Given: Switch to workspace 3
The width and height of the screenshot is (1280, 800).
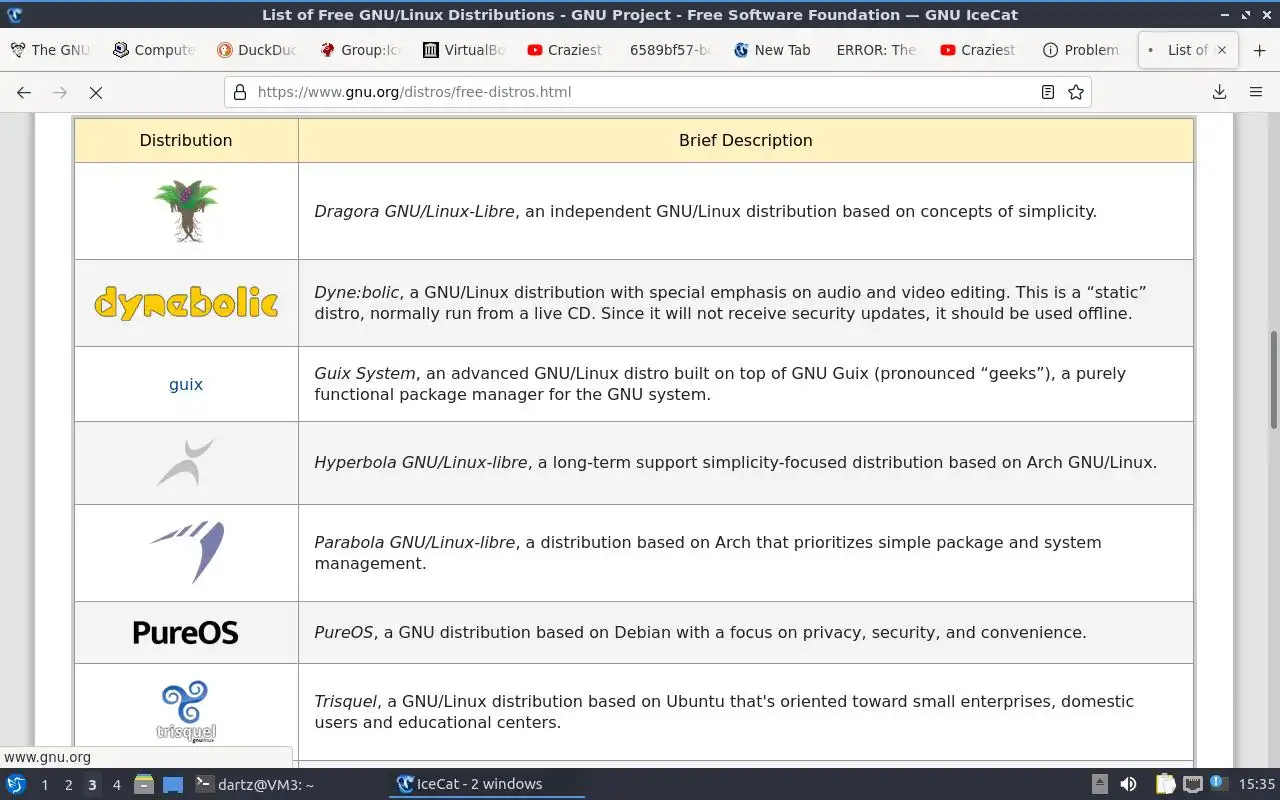Looking at the screenshot, I should (x=92, y=784).
